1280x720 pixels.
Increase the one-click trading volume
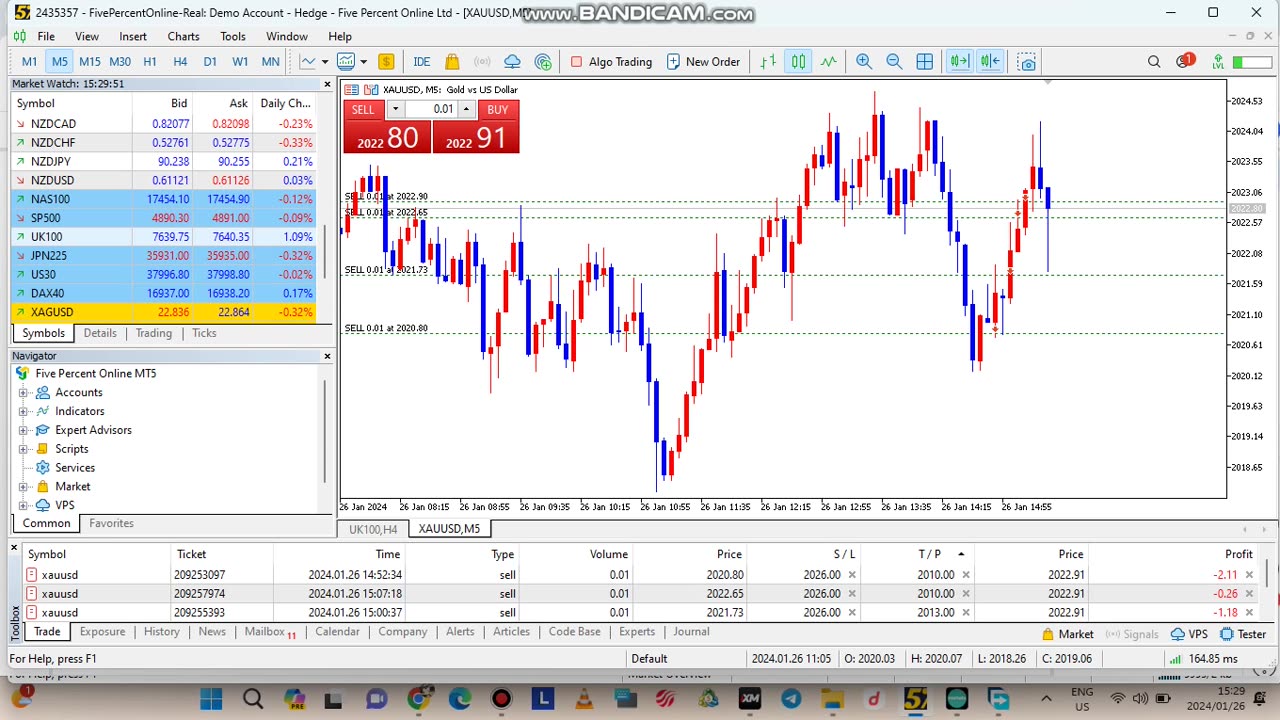tap(466, 109)
